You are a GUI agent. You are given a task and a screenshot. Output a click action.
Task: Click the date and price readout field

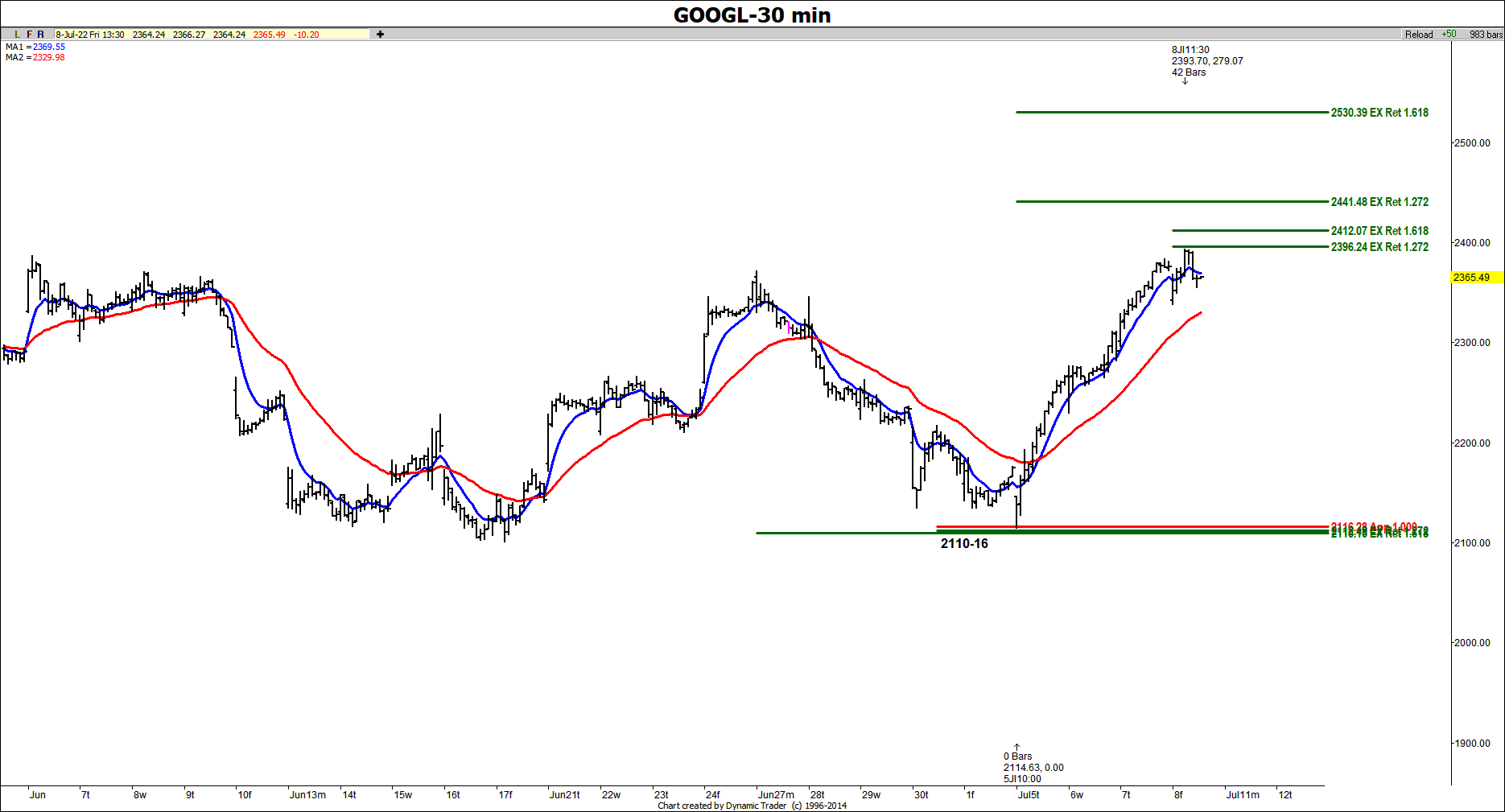(x=212, y=35)
